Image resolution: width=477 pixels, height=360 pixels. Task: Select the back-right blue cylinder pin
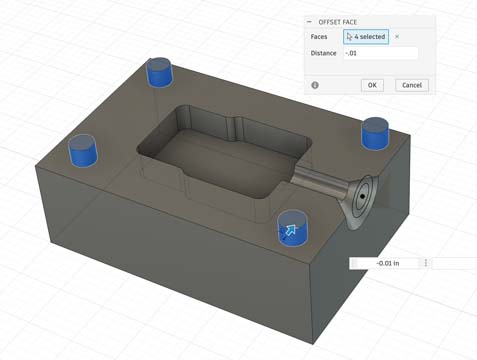(375, 134)
